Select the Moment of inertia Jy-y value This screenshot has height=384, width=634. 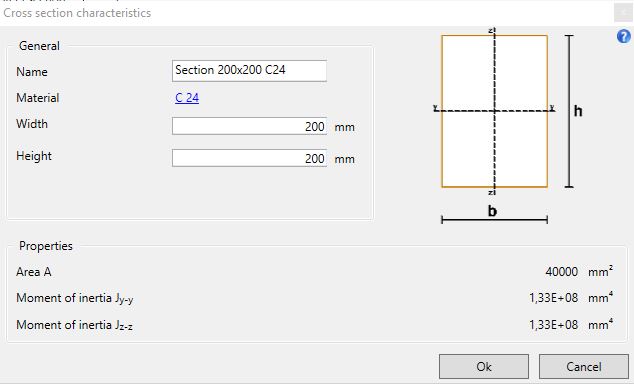(554, 298)
